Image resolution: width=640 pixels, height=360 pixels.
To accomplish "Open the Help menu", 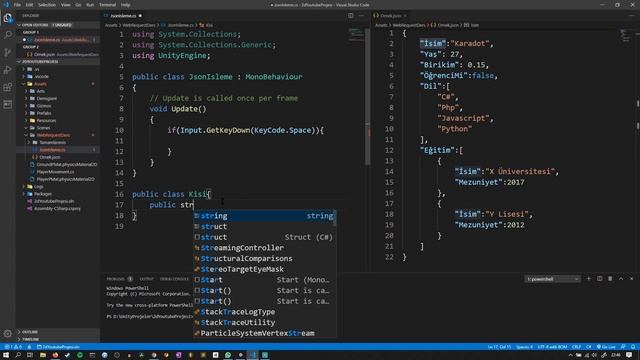I will point(126,5).
